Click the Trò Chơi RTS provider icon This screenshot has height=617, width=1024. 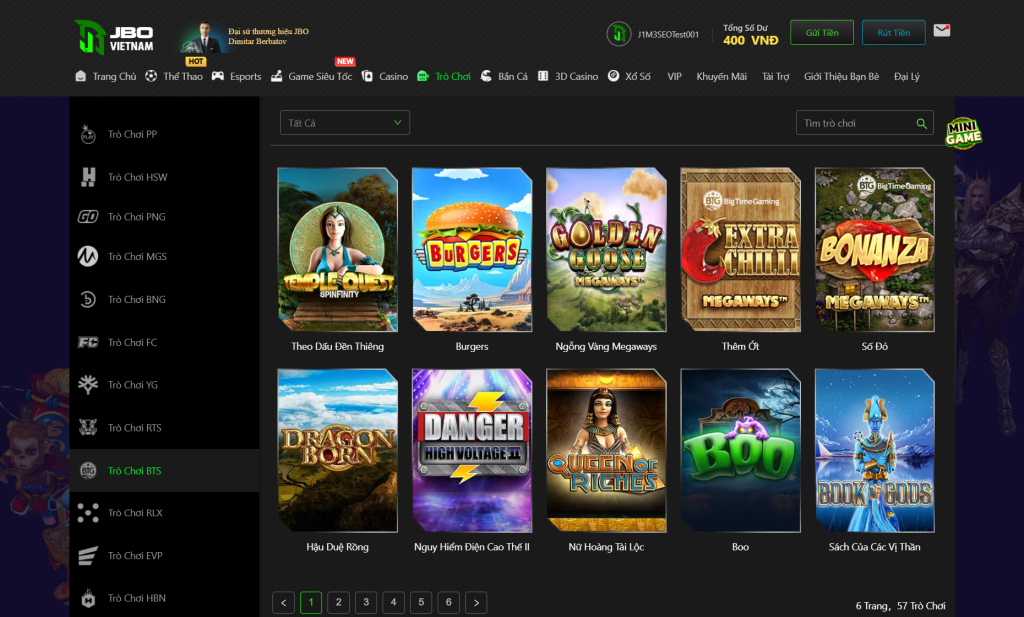(88, 428)
